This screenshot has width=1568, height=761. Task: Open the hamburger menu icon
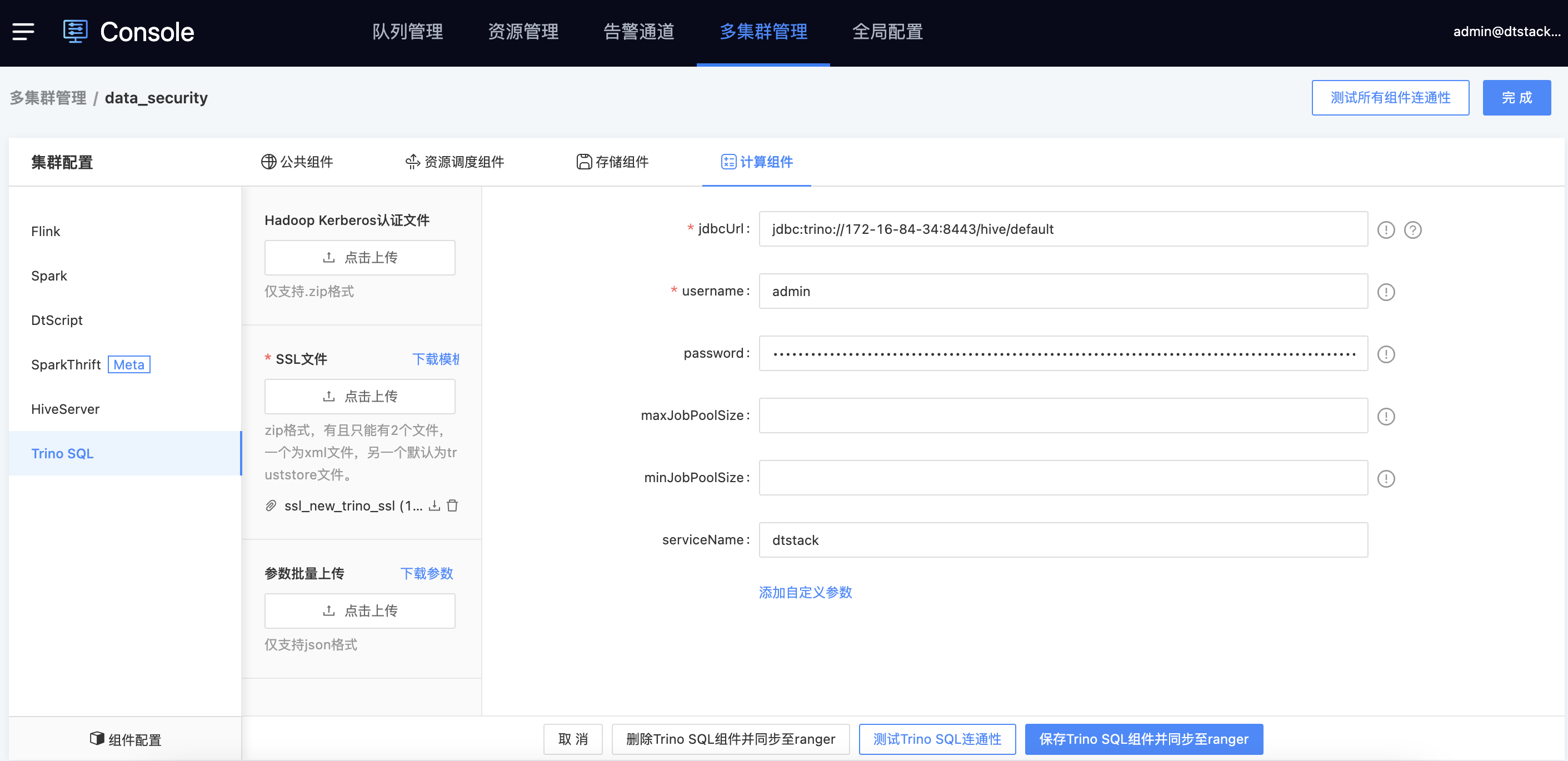(x=23, y=32)
